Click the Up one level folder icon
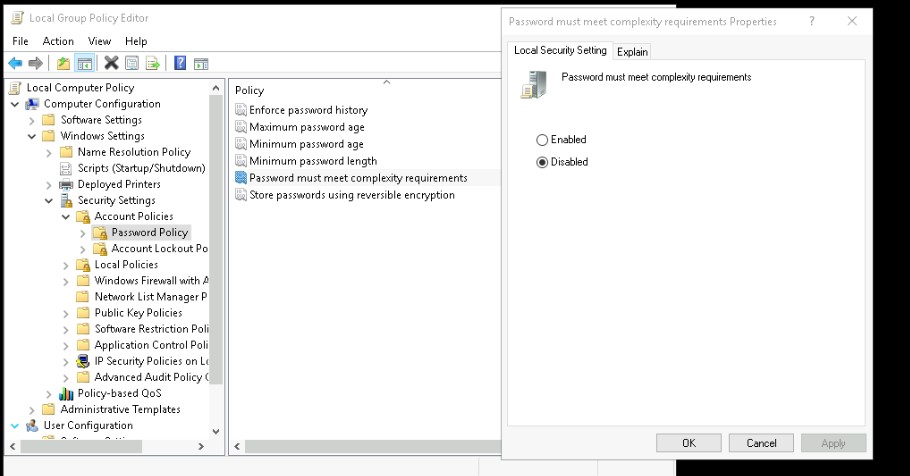Viewport: 910px width, 476px height. [63, 63]
